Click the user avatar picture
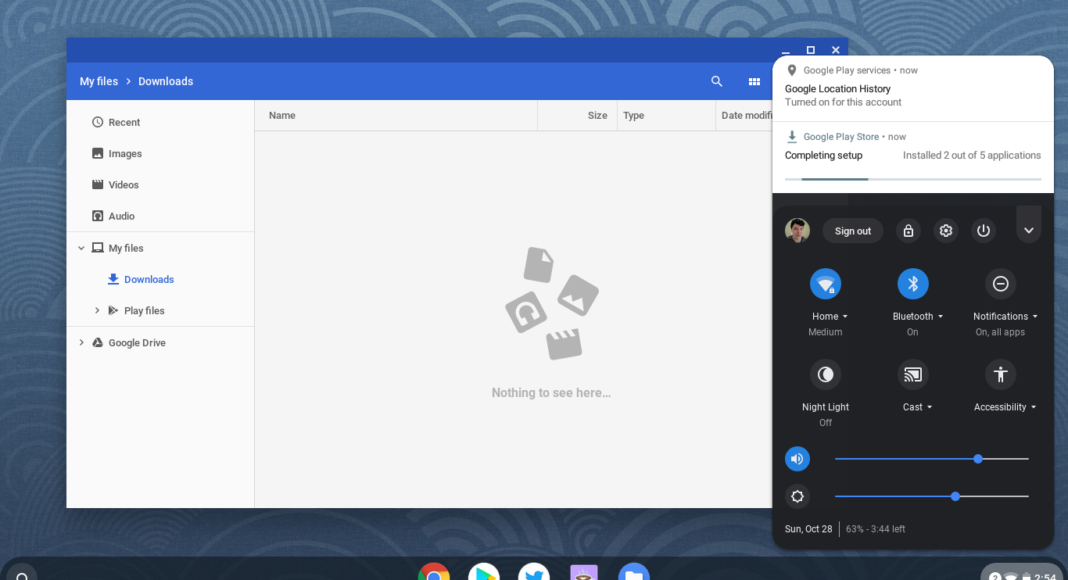Screen dimensions: 1068x580 (797, 231)
